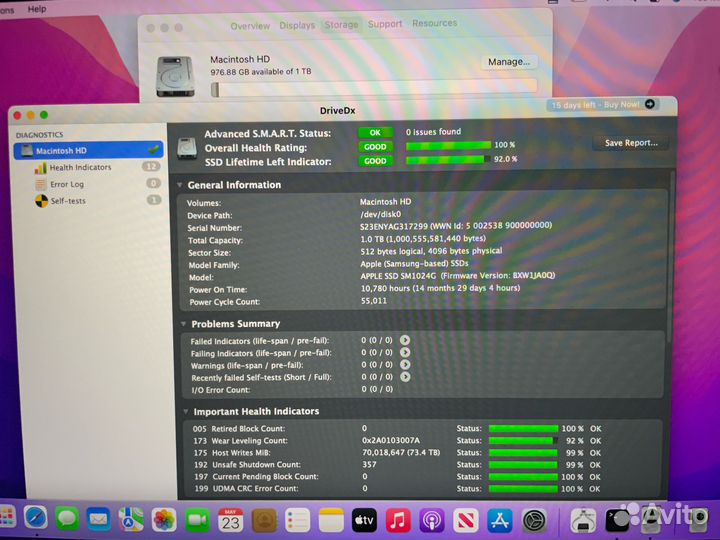Open Contacts from the Dock

click(x=264, y=520)
